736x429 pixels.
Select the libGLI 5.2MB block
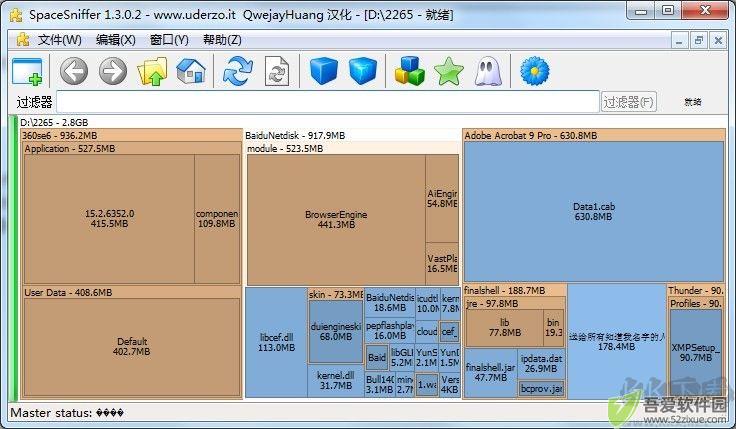pos(402,358)
